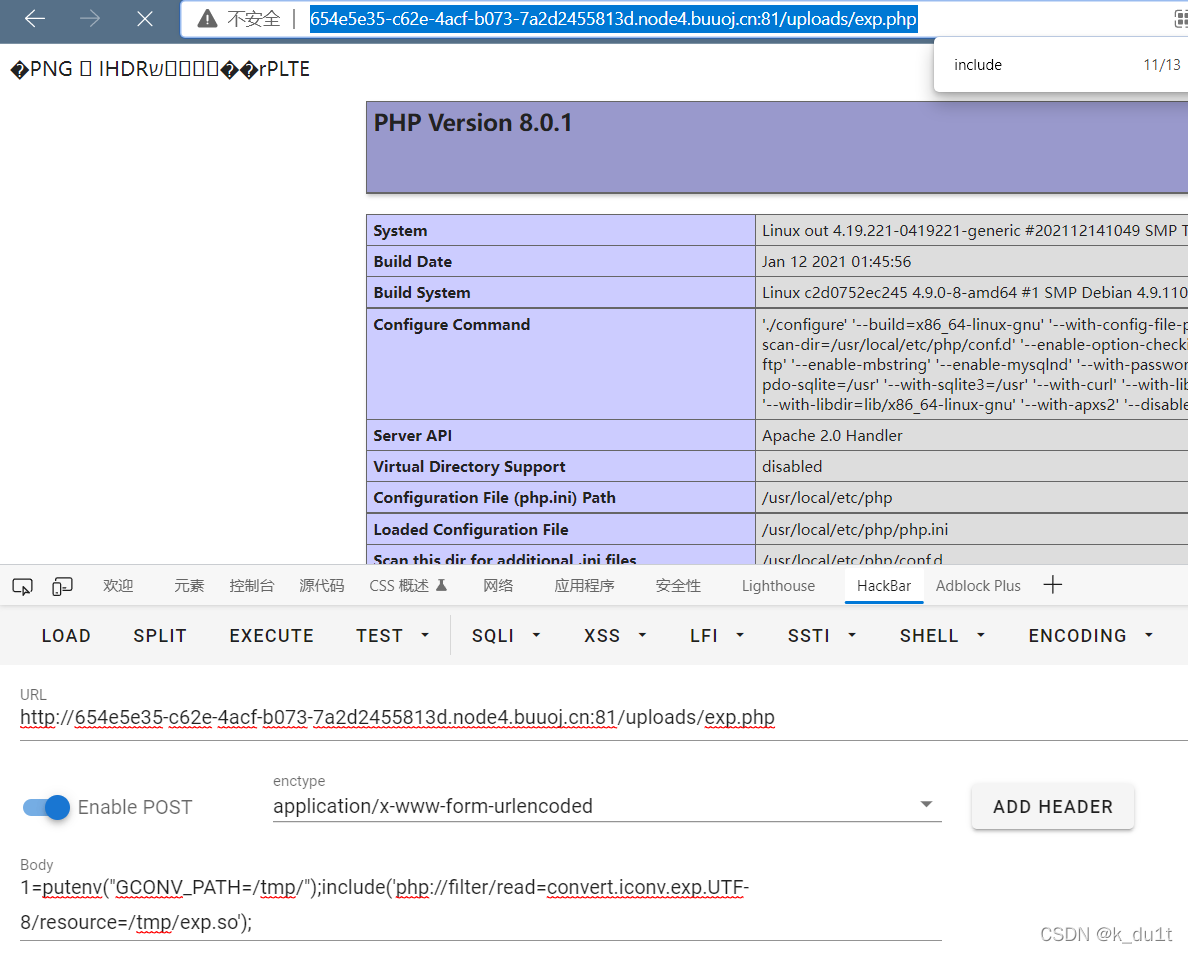
Task: Stop page loading with the X icon
Action: [x=144, y=18]
